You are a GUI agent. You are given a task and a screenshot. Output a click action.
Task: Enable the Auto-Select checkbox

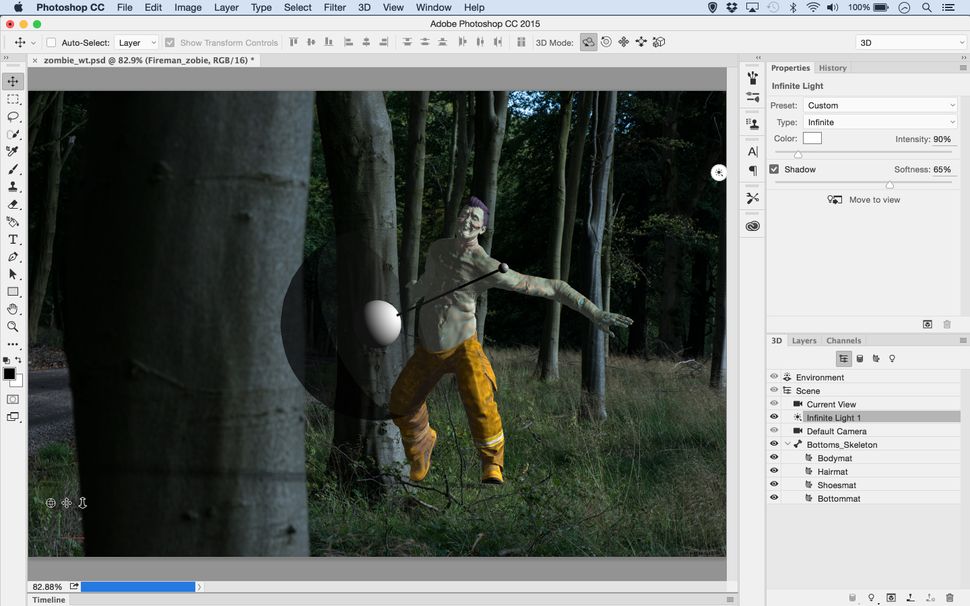(x=50, y=42)
